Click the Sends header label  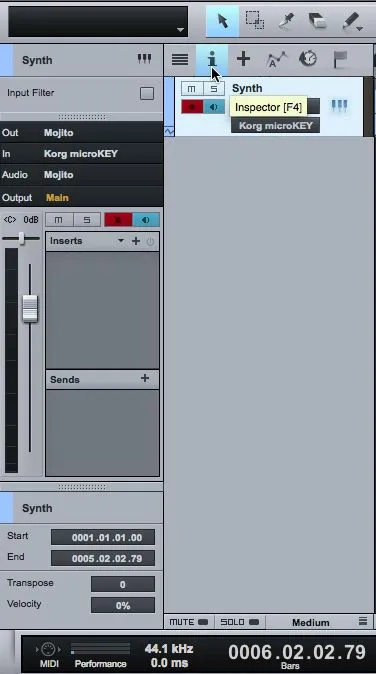pyautogui.click(x=64, y=380)
